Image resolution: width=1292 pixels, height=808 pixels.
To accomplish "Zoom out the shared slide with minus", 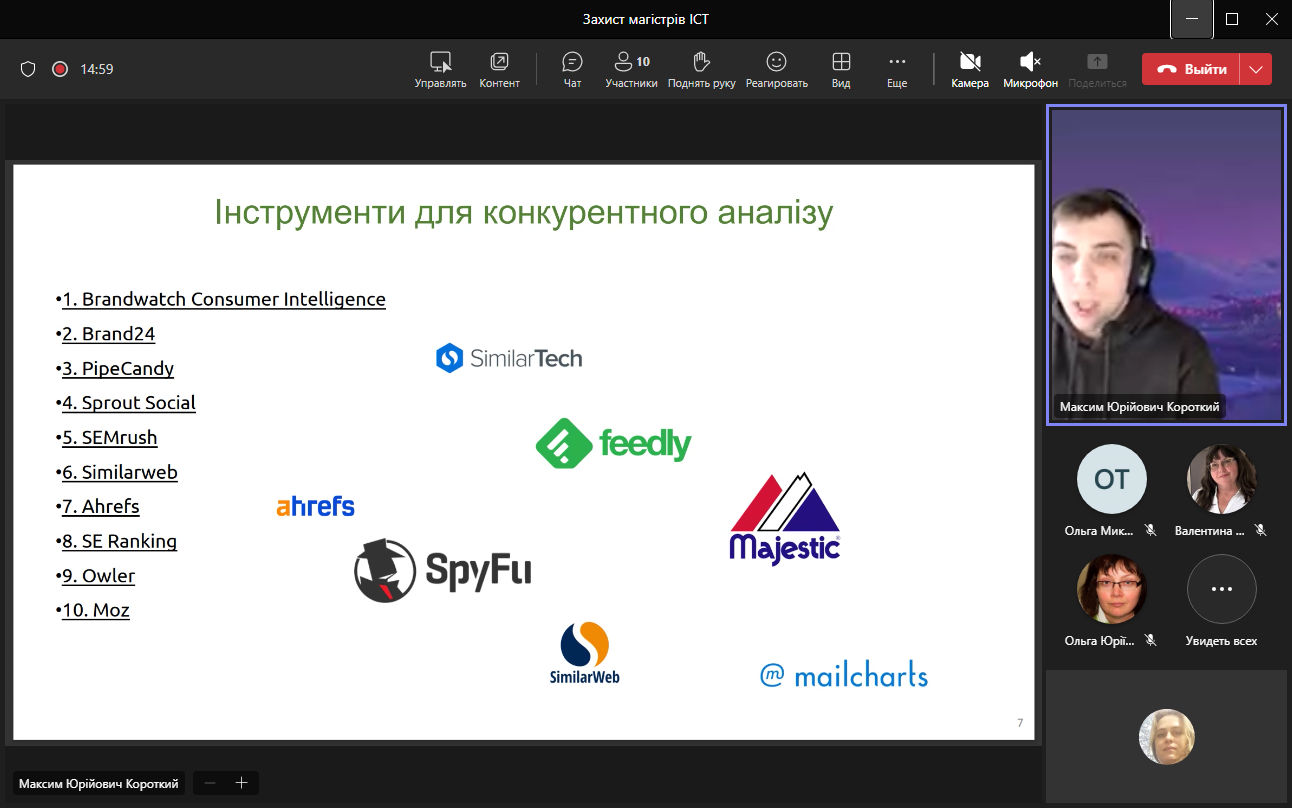I will (x=210, y=783).
